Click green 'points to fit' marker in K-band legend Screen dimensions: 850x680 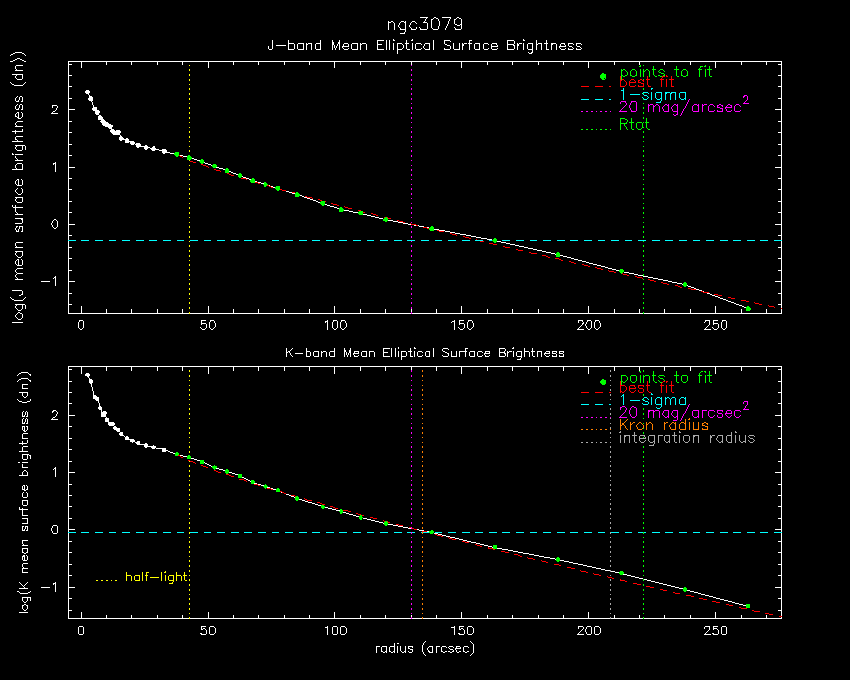pos(603,382)
